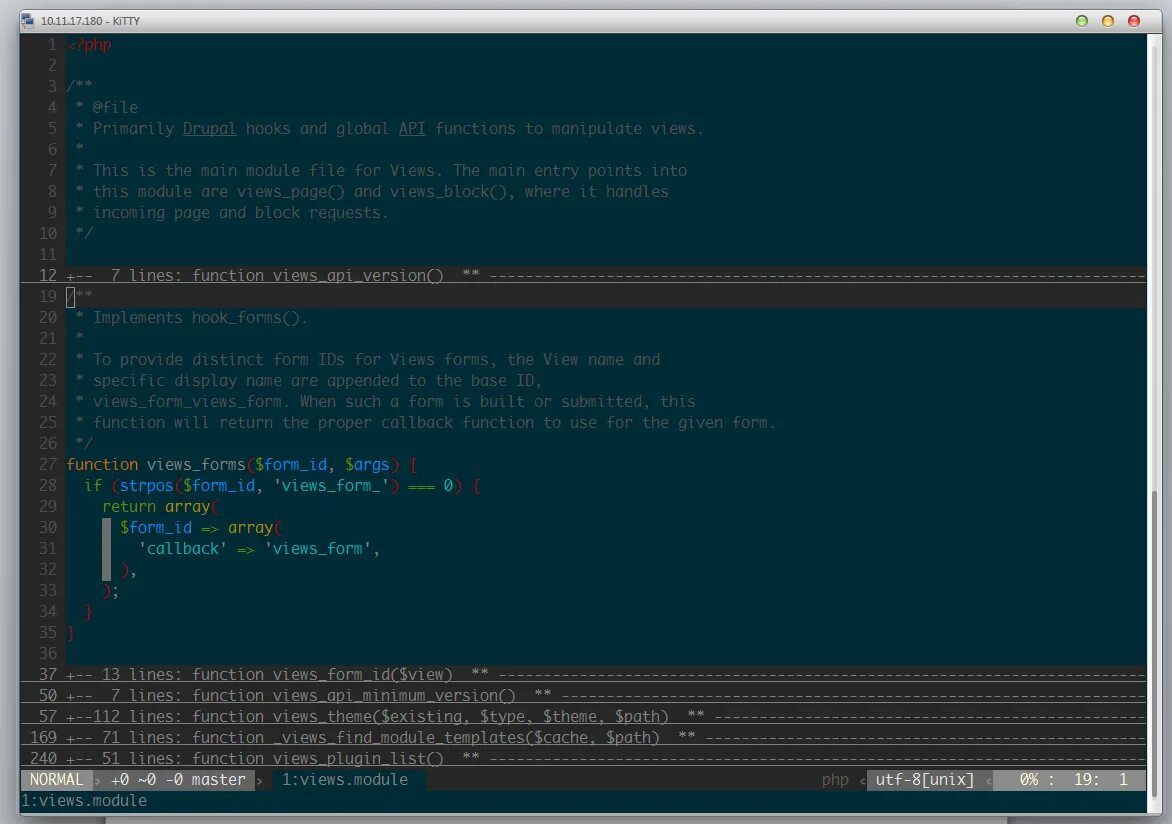Click line number 19 in the gutter

click(48, 296)
